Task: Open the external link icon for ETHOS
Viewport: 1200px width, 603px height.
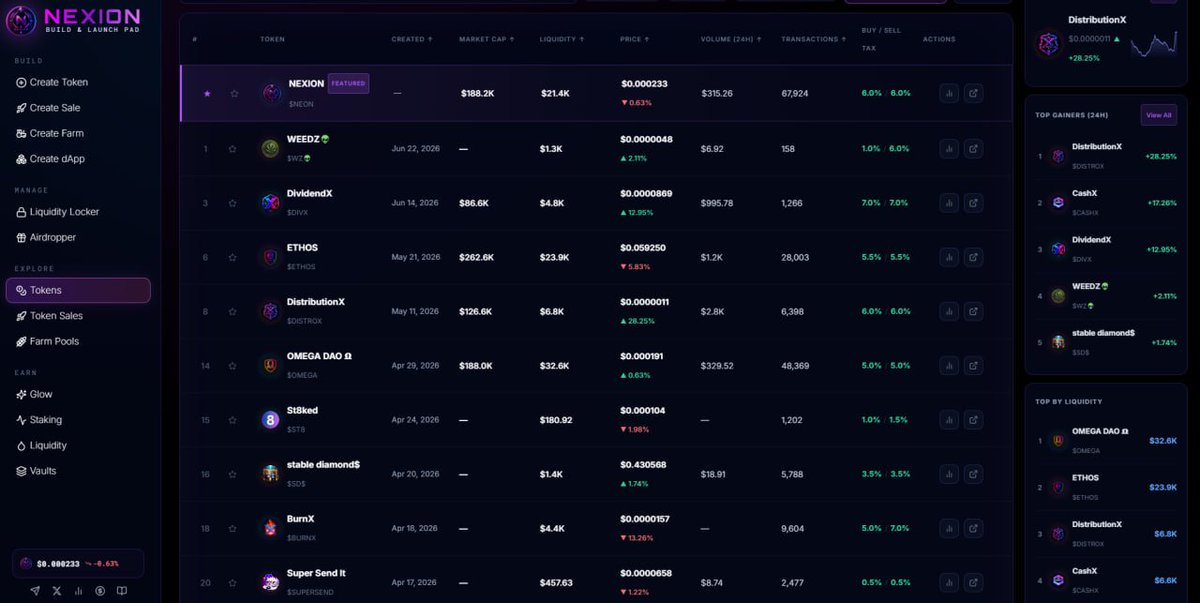Action: click(973, 257)
